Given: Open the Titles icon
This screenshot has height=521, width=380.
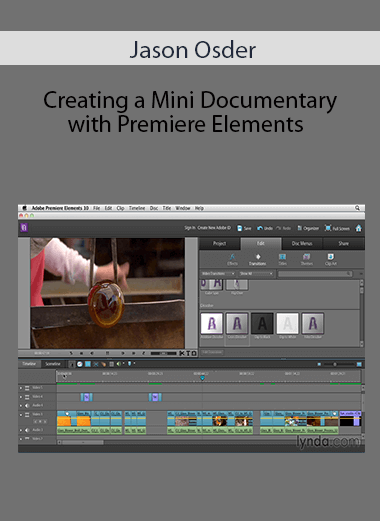Looking at the screenshot, I should click(x=282, y=259).
